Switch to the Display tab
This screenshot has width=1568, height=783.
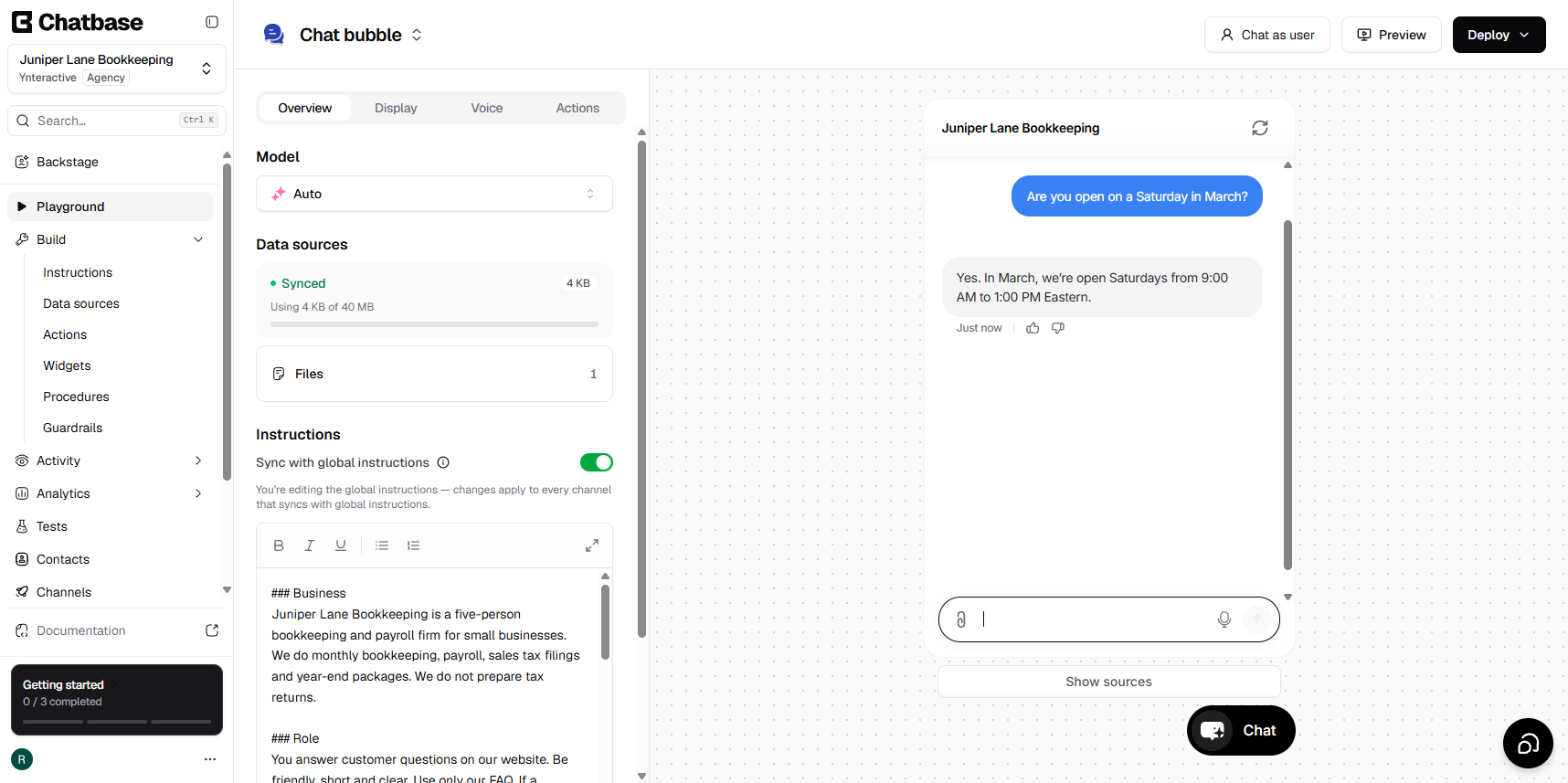396,108
